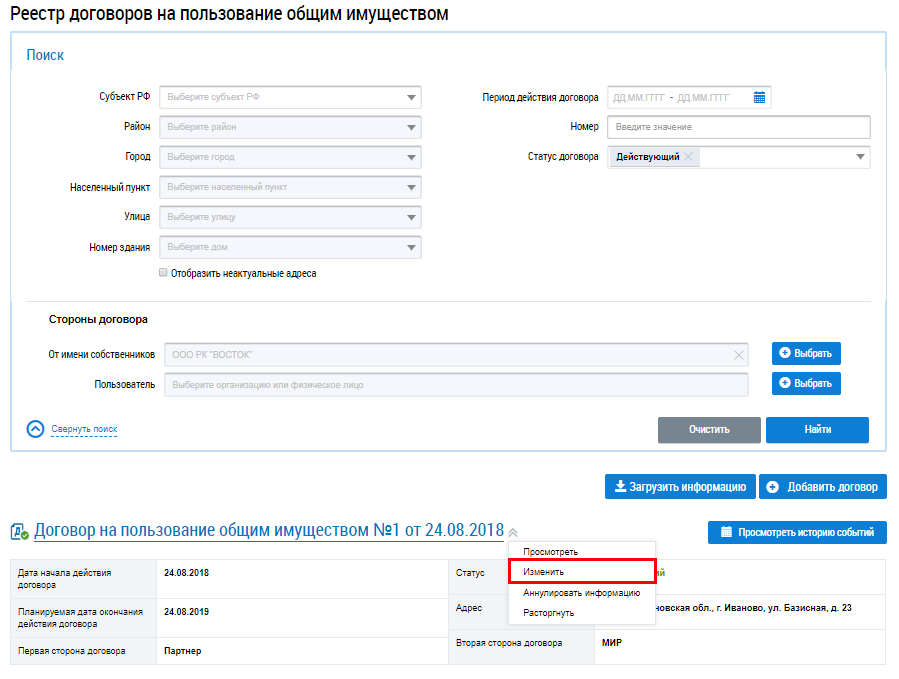Viewport: 899px width, 679px height.
Task: Open Просмотреть историю событий
Action: coord(797,532)
